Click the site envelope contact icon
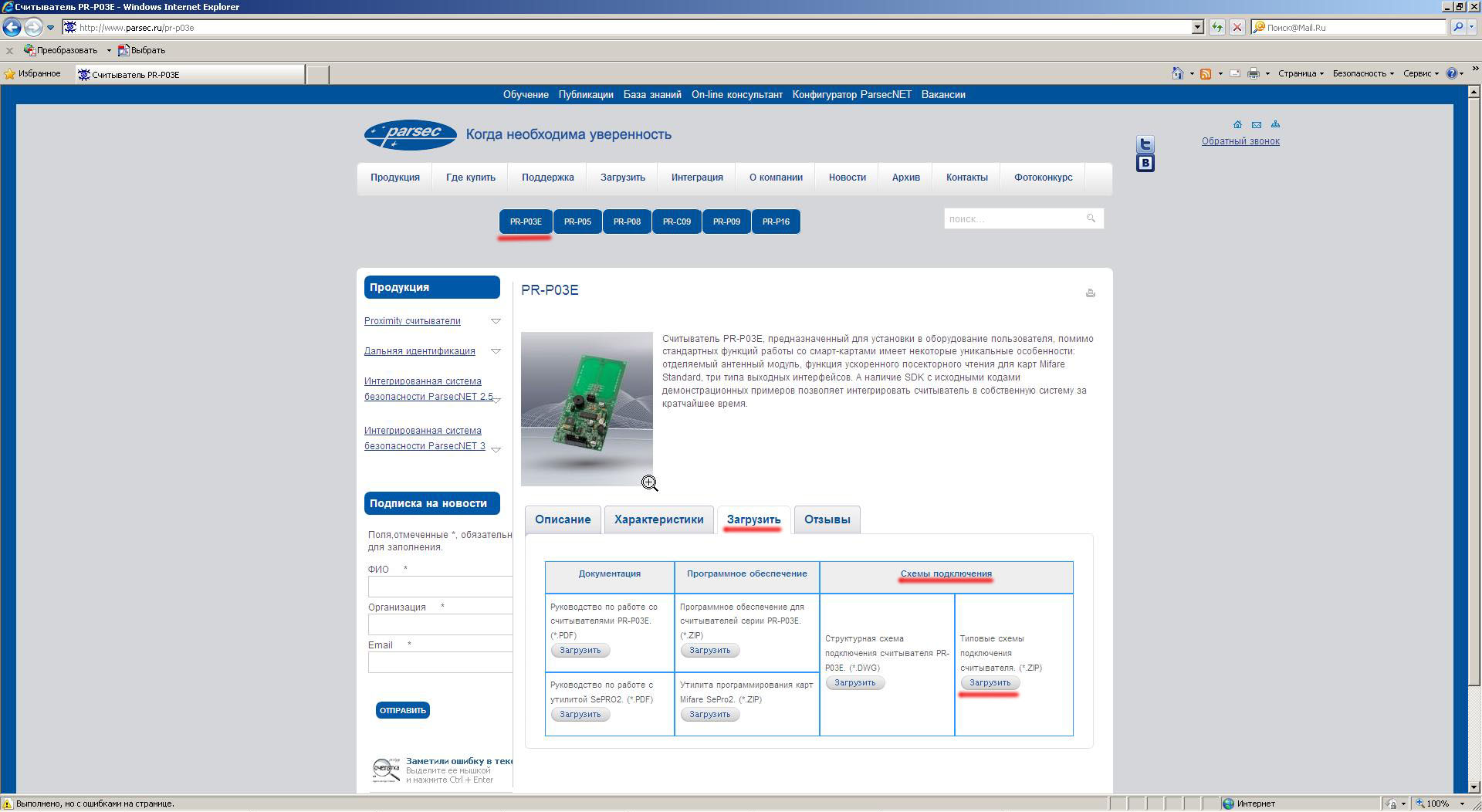This screenshot has width=1482, height=812. pyautogui.click(x=1257, y=125)
